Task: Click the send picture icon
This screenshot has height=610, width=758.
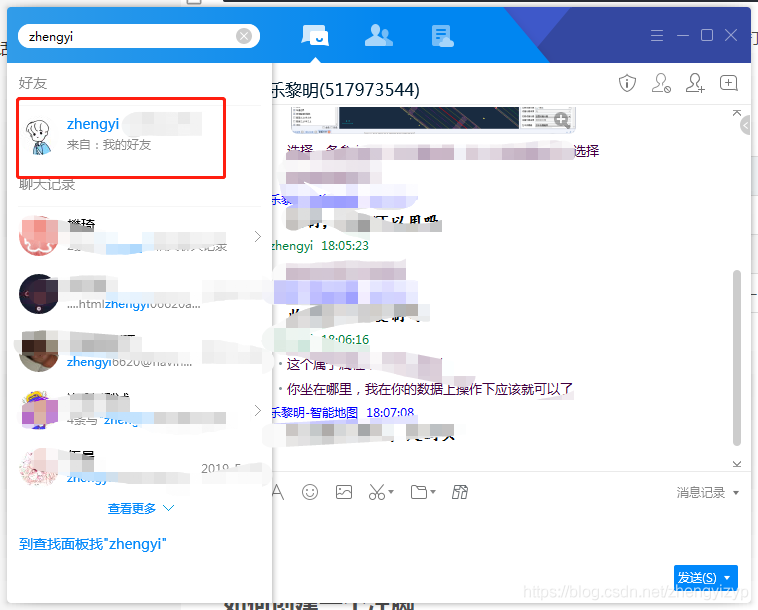Action: point(344,492)
